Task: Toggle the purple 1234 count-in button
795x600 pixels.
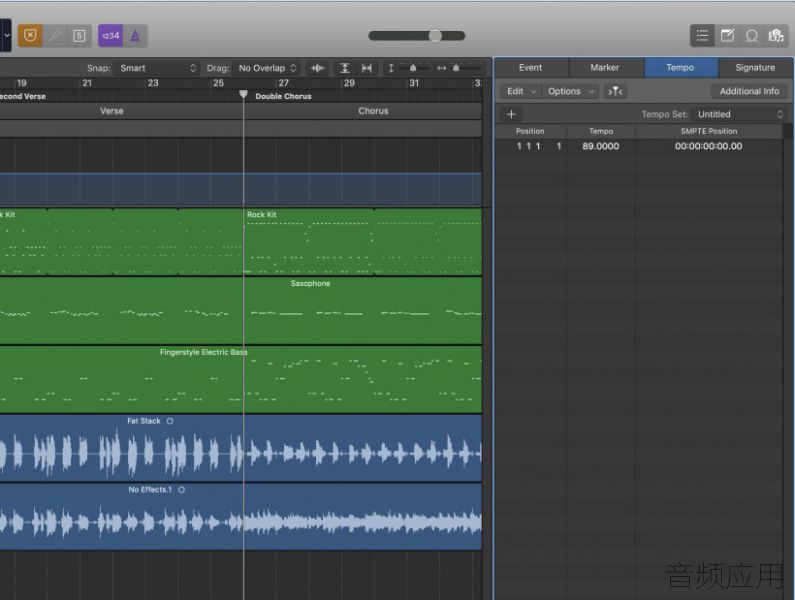Action: [x=111, y=36]
